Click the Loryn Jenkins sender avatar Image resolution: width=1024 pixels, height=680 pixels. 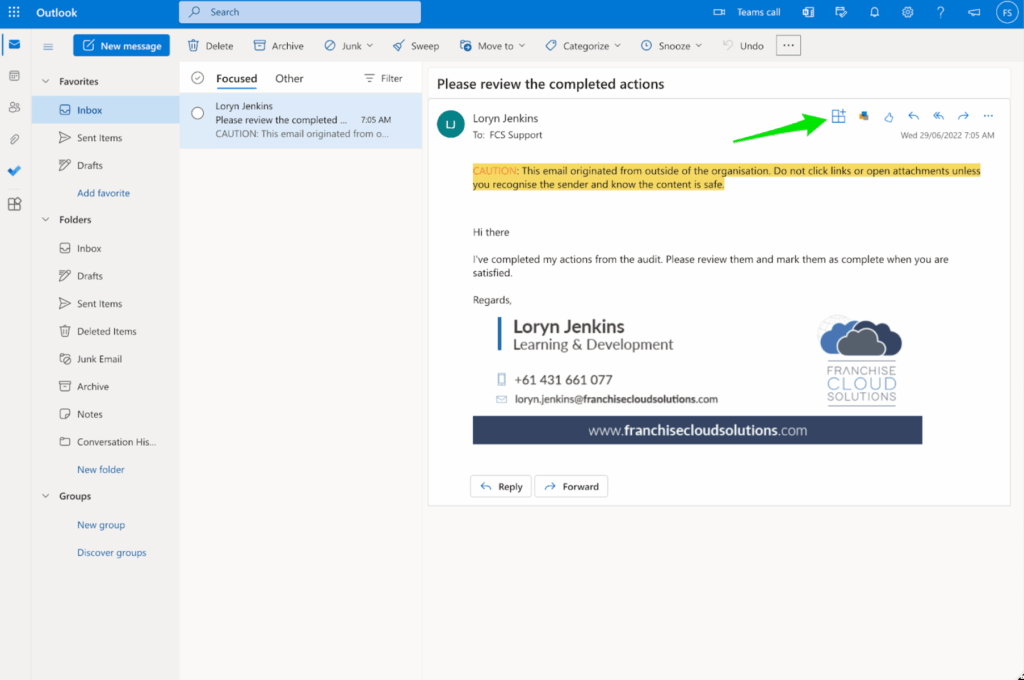451,124
